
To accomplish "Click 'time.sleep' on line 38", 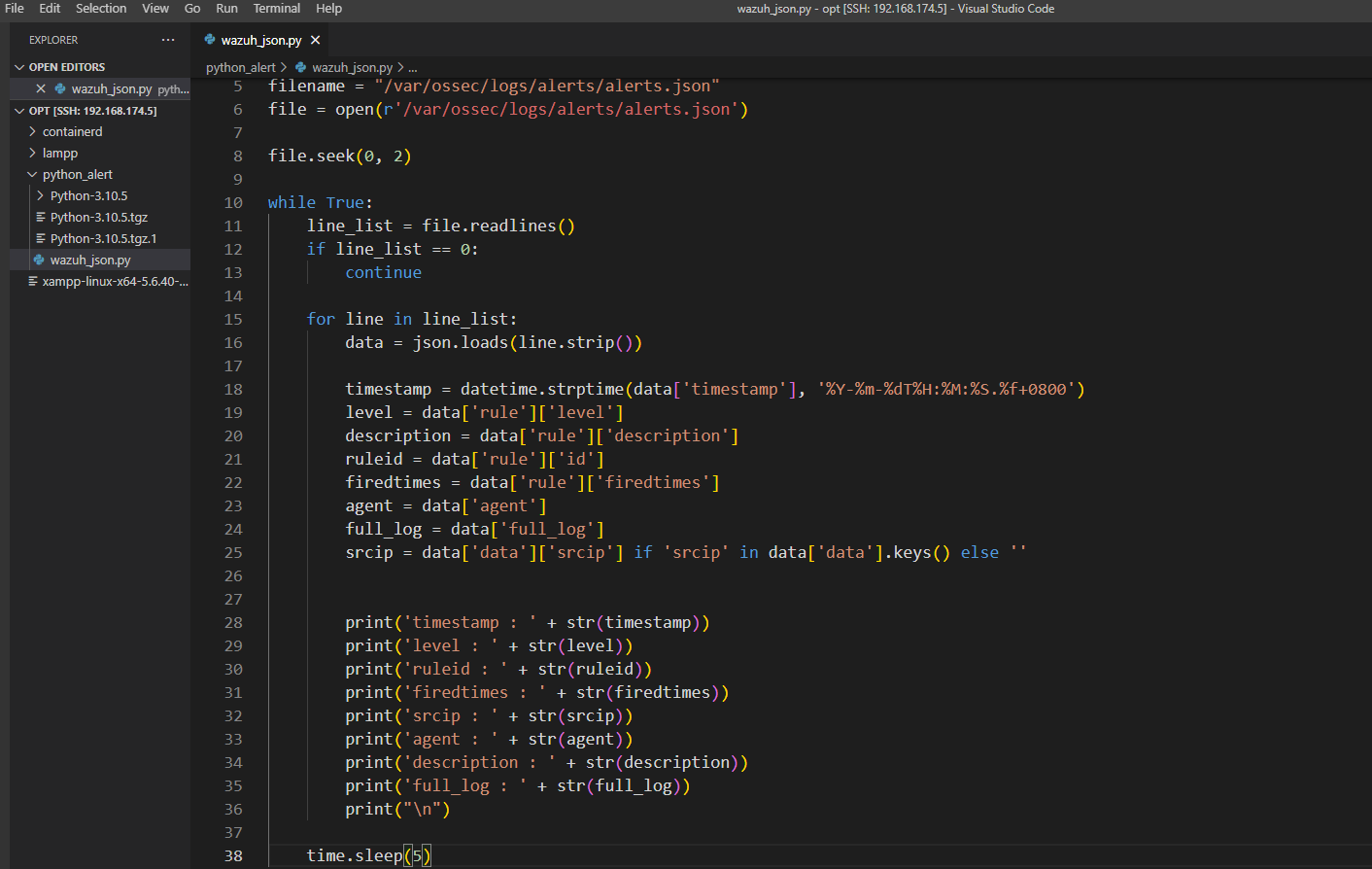I will click(355, 855).
